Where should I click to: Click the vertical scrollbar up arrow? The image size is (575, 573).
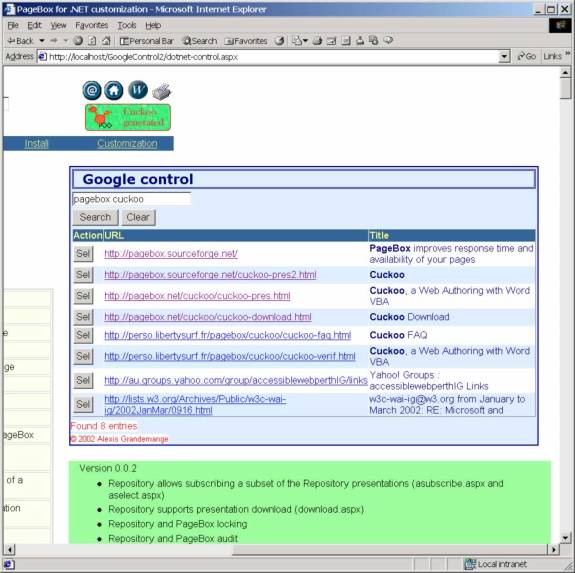565,73
